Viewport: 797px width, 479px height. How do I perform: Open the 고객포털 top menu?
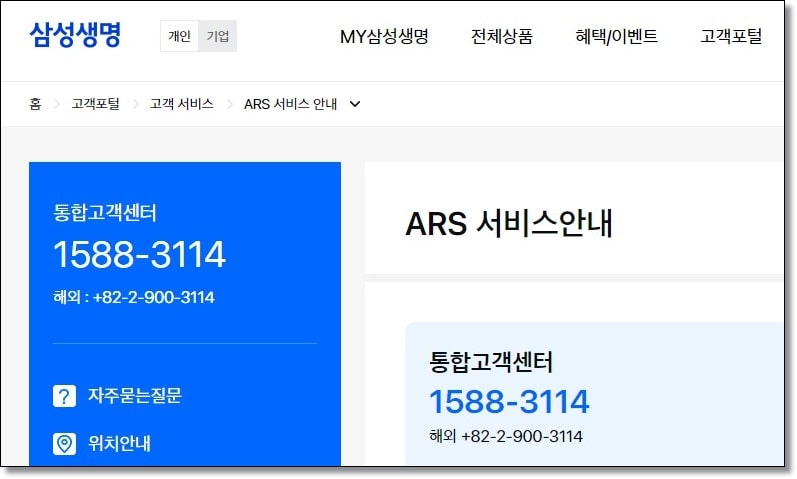731,36
